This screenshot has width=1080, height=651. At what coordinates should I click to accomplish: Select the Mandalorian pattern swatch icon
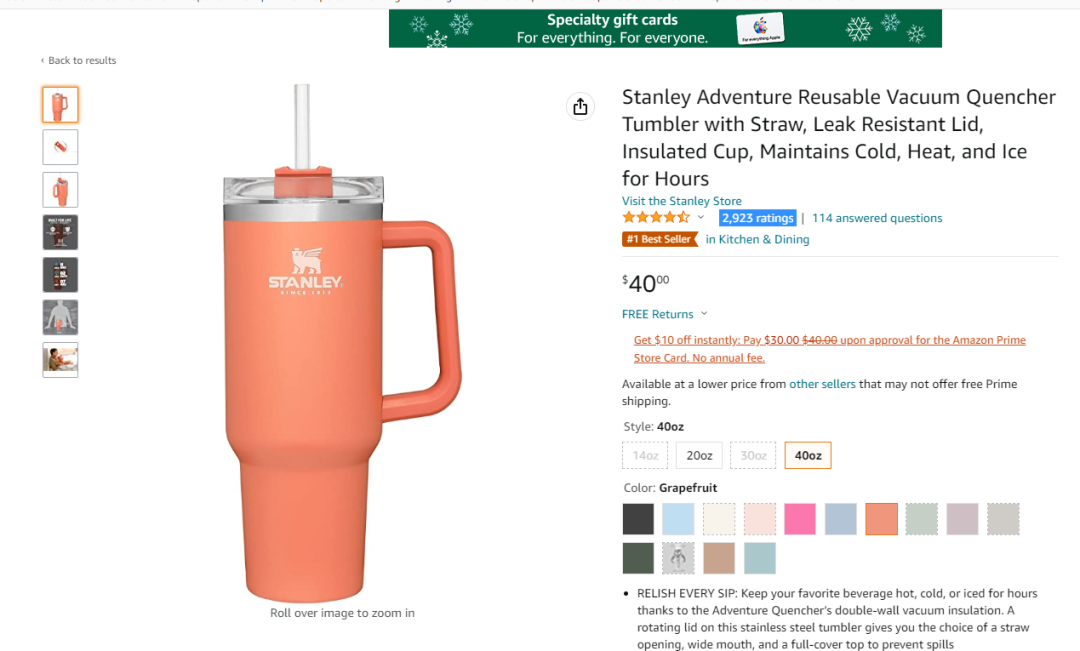point(678,558)
